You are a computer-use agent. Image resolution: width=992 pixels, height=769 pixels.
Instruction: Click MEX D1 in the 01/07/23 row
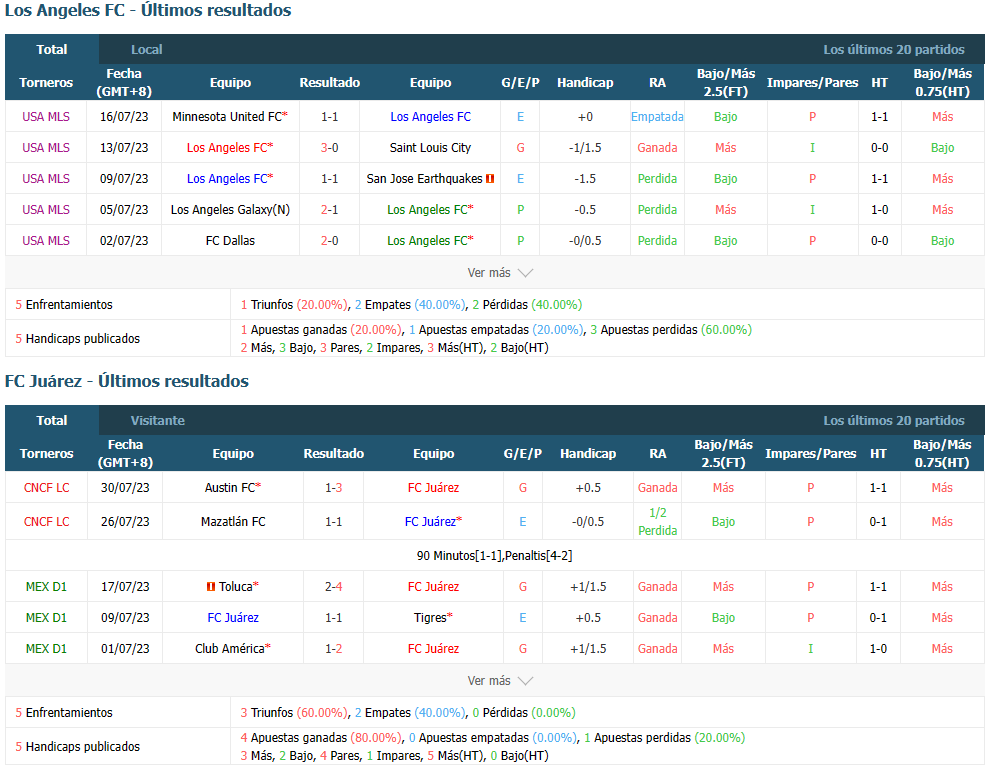[x=46, y=648]
